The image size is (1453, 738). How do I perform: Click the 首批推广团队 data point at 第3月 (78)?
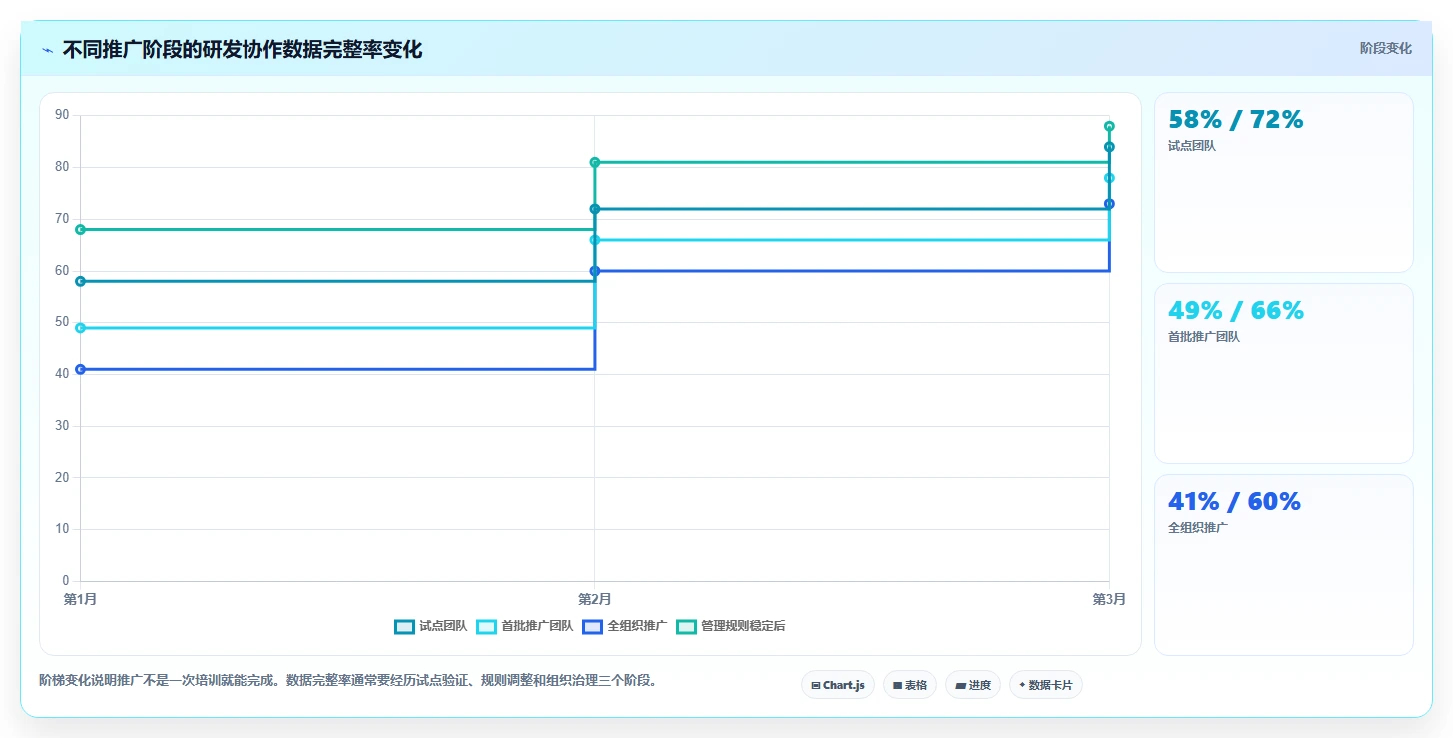(x=1109, y=178)
